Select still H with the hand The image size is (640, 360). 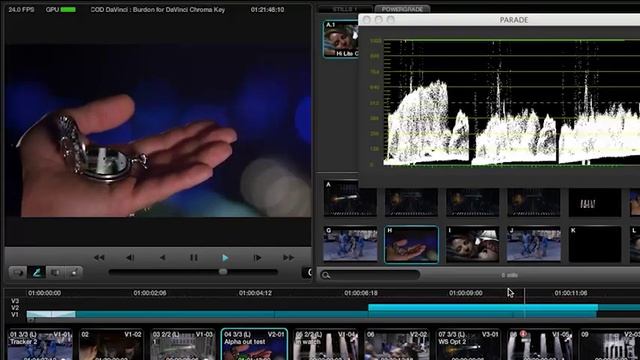pyautogui.click(x=411, y=244)
